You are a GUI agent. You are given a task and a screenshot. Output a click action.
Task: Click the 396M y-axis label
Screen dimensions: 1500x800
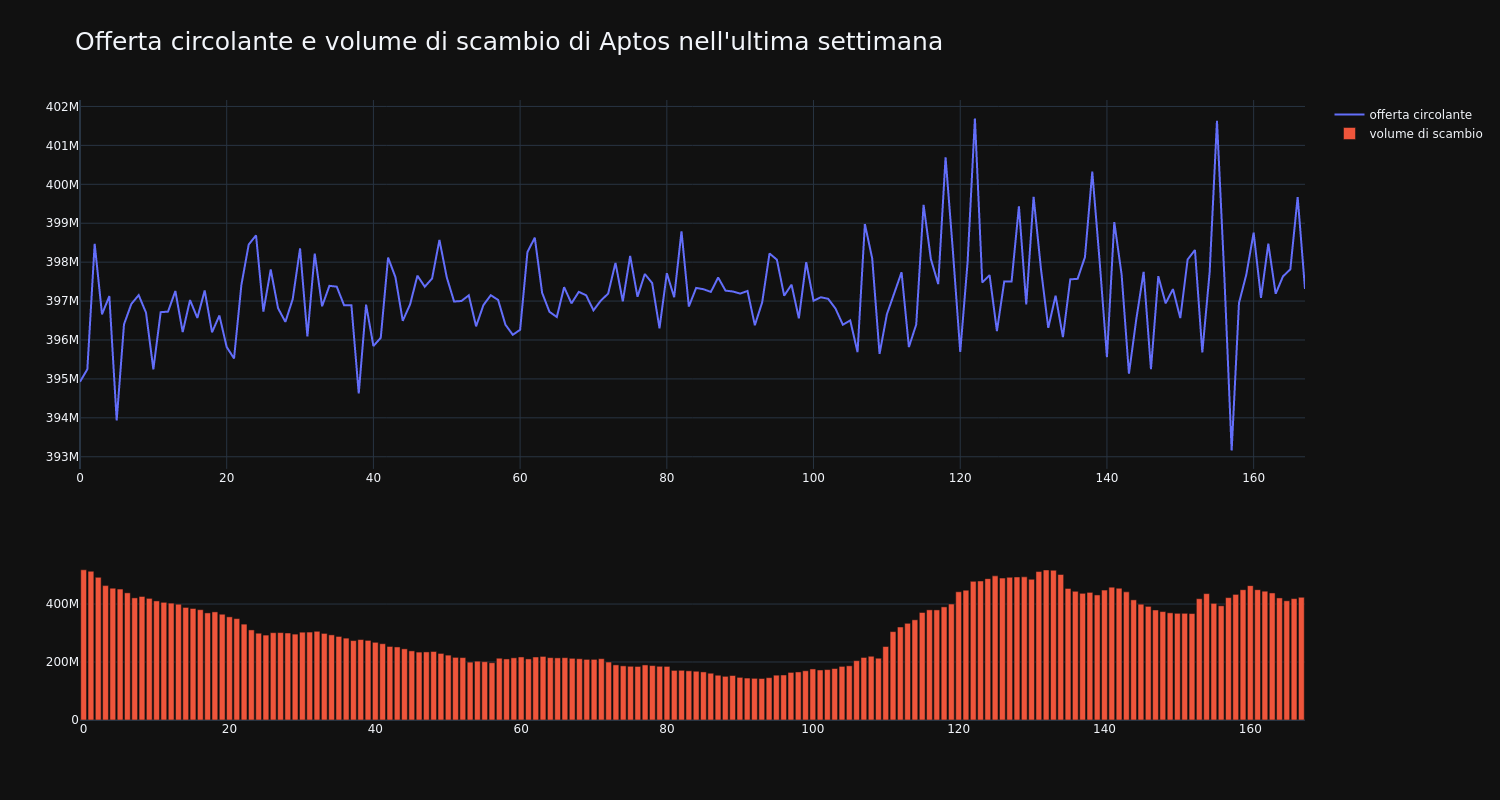(62, 340)
